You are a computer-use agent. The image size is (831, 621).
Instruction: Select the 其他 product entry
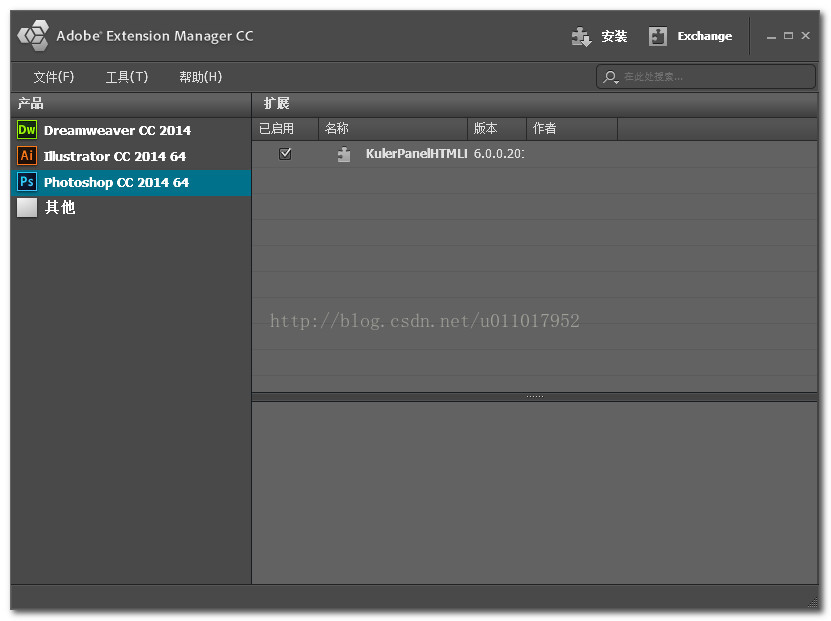[131, 208]
